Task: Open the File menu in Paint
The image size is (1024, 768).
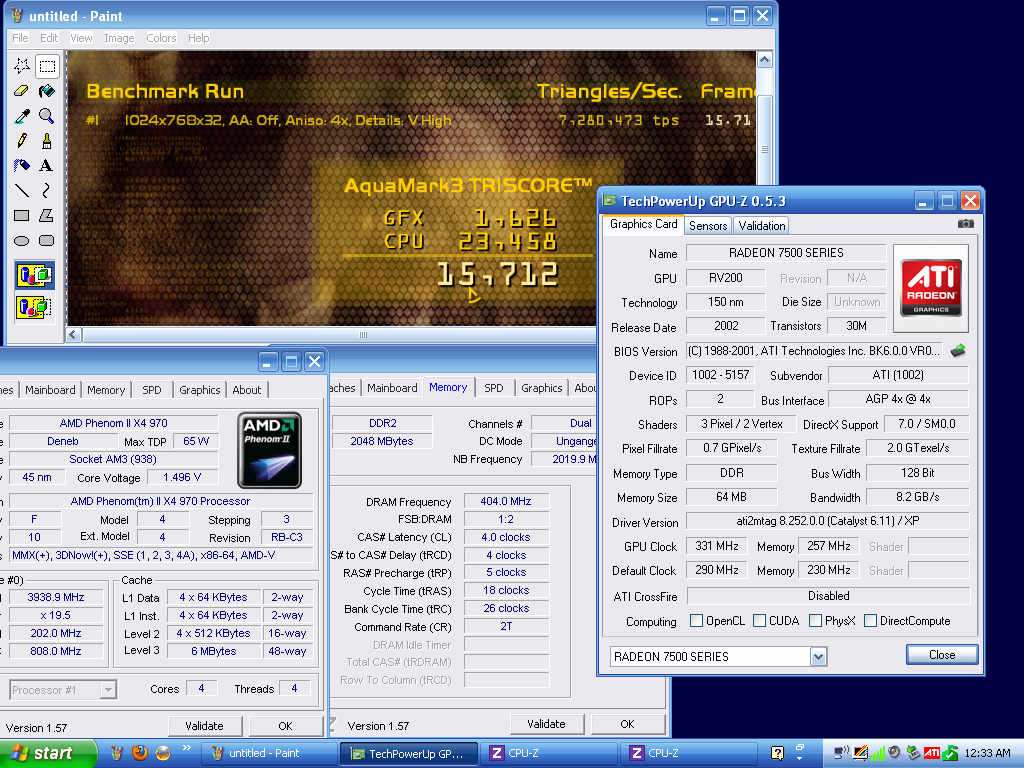Action: pyautogui.click(x=20, y=38)
